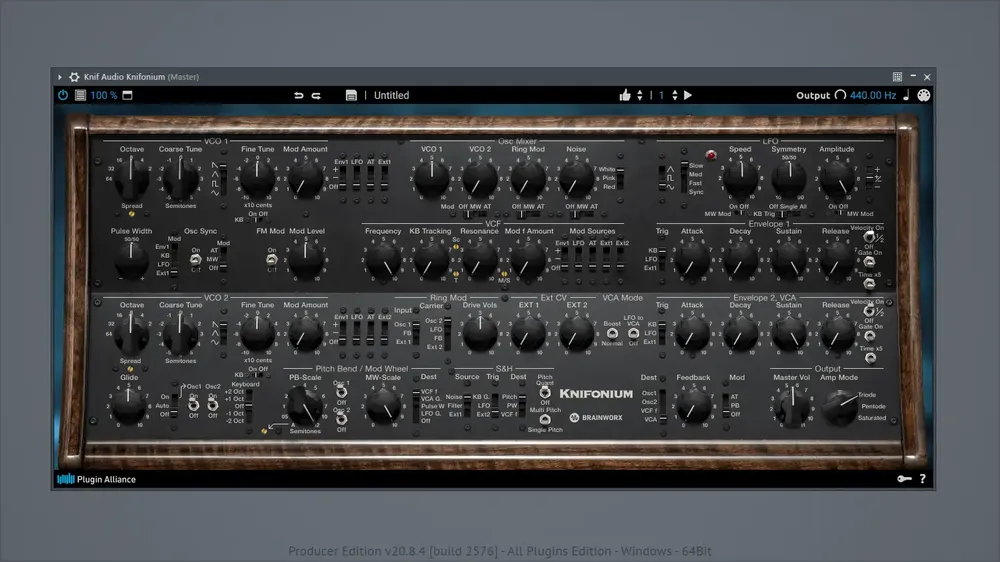Viewport: 1000px width, 562px height.
Task: Undo the last change
Action: click(298, 95)
